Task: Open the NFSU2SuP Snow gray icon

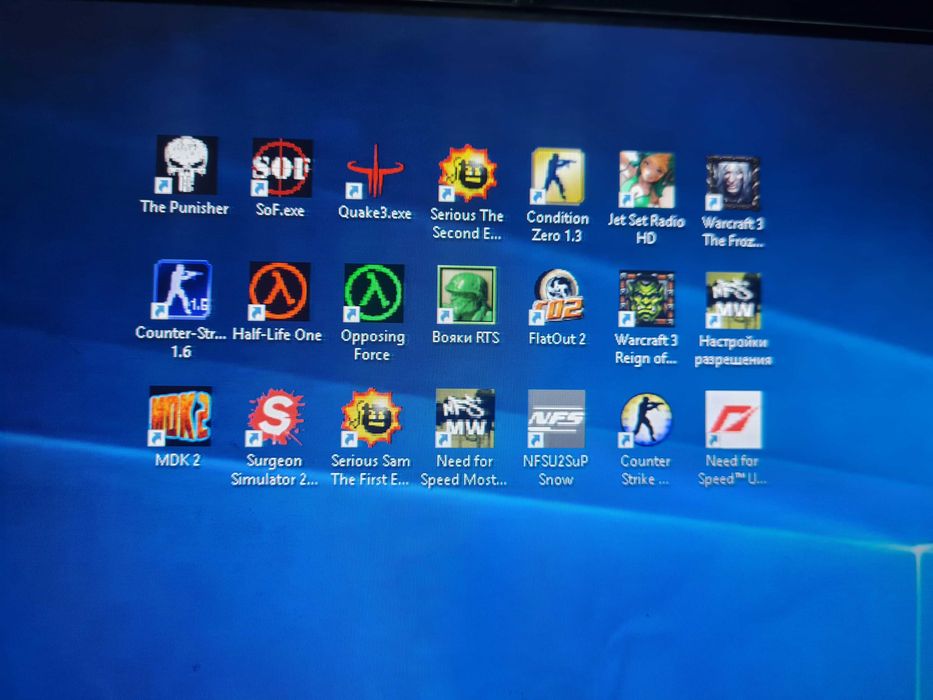Action: [556, 419]
